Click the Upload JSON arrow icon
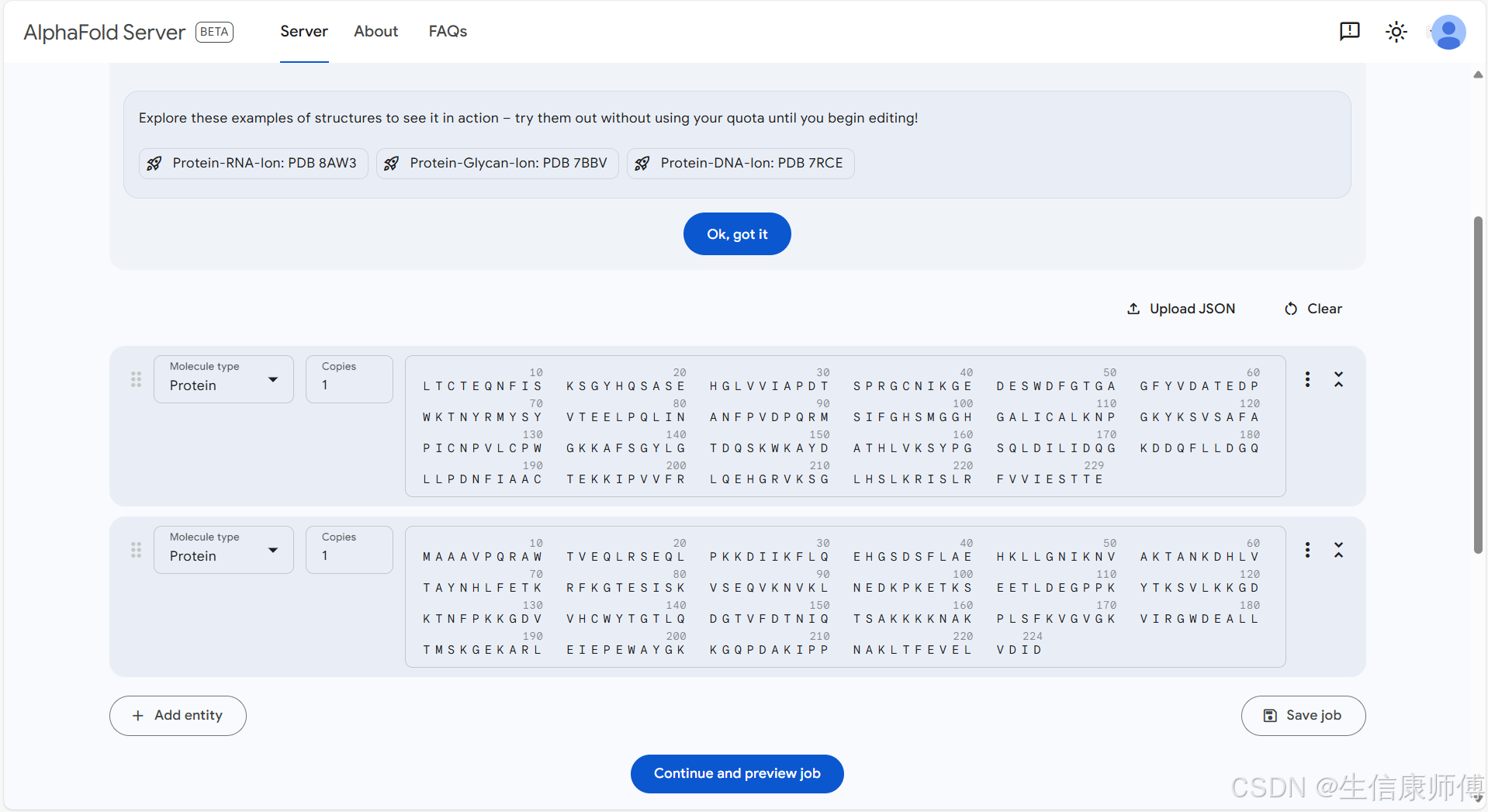Screen dimensions: 1488x812 point(1133,309)
